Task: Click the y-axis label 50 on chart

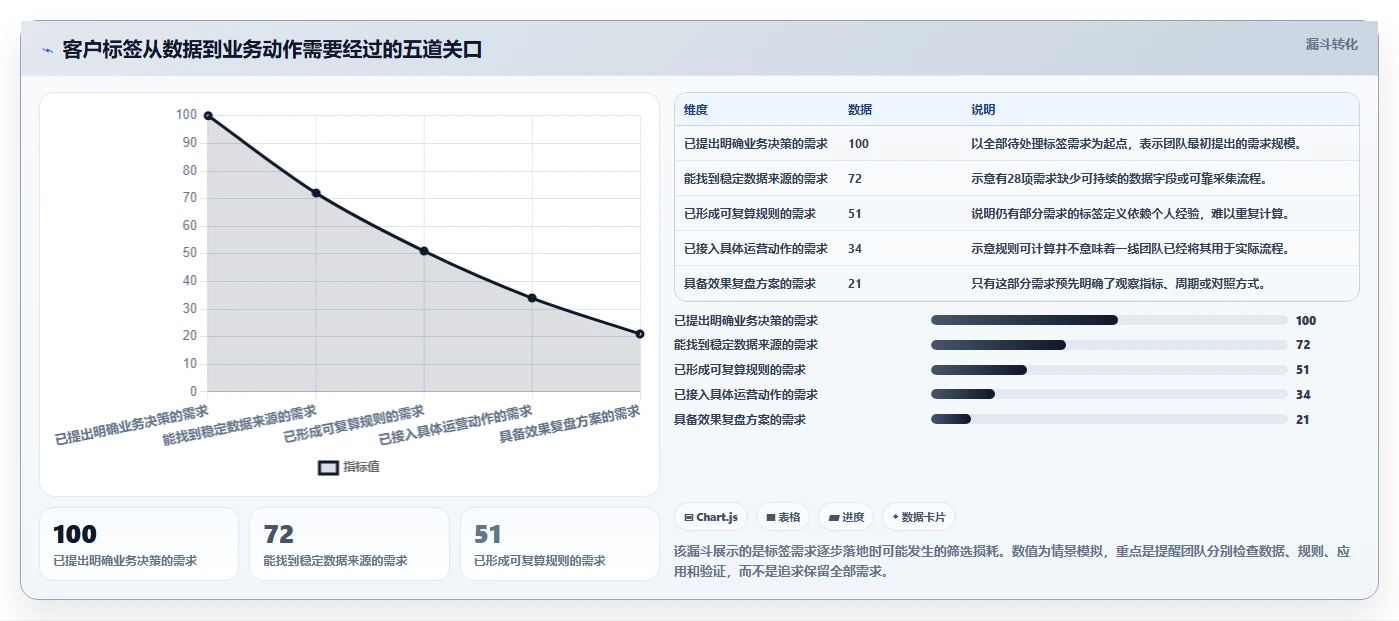Action: (188, 253)
